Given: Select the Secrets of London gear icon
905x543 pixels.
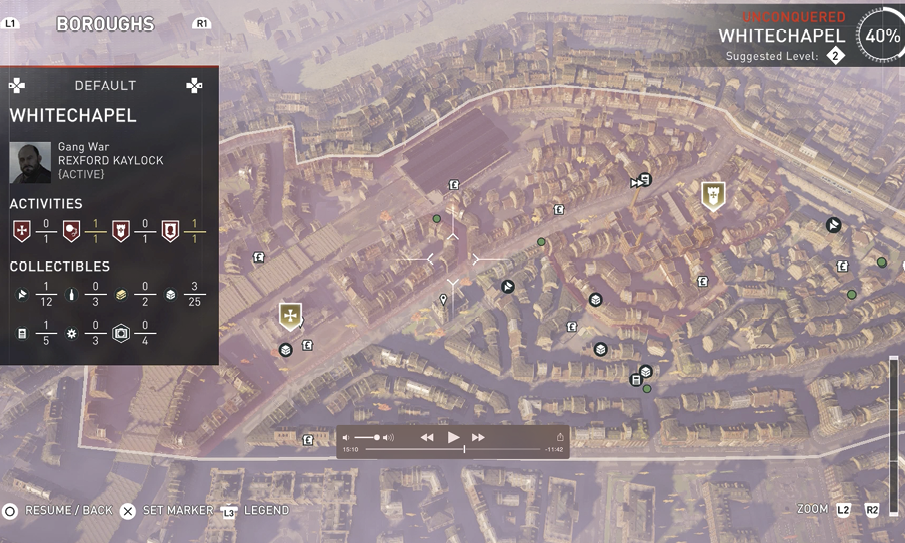Looking at the screenshot, I should 72,334.
